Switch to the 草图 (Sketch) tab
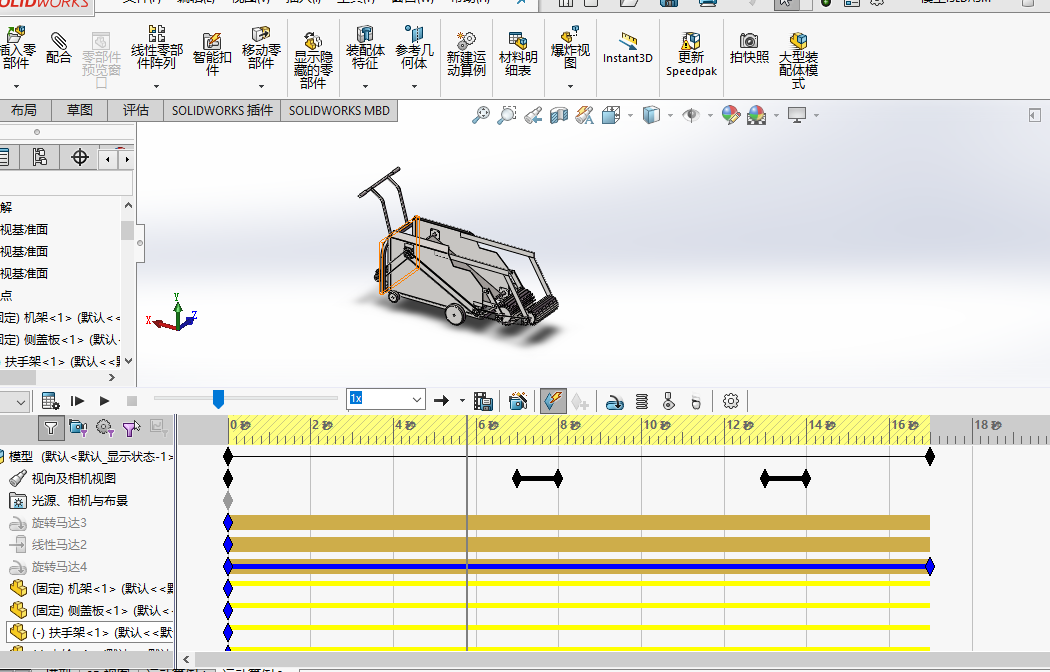 (80, 110)
